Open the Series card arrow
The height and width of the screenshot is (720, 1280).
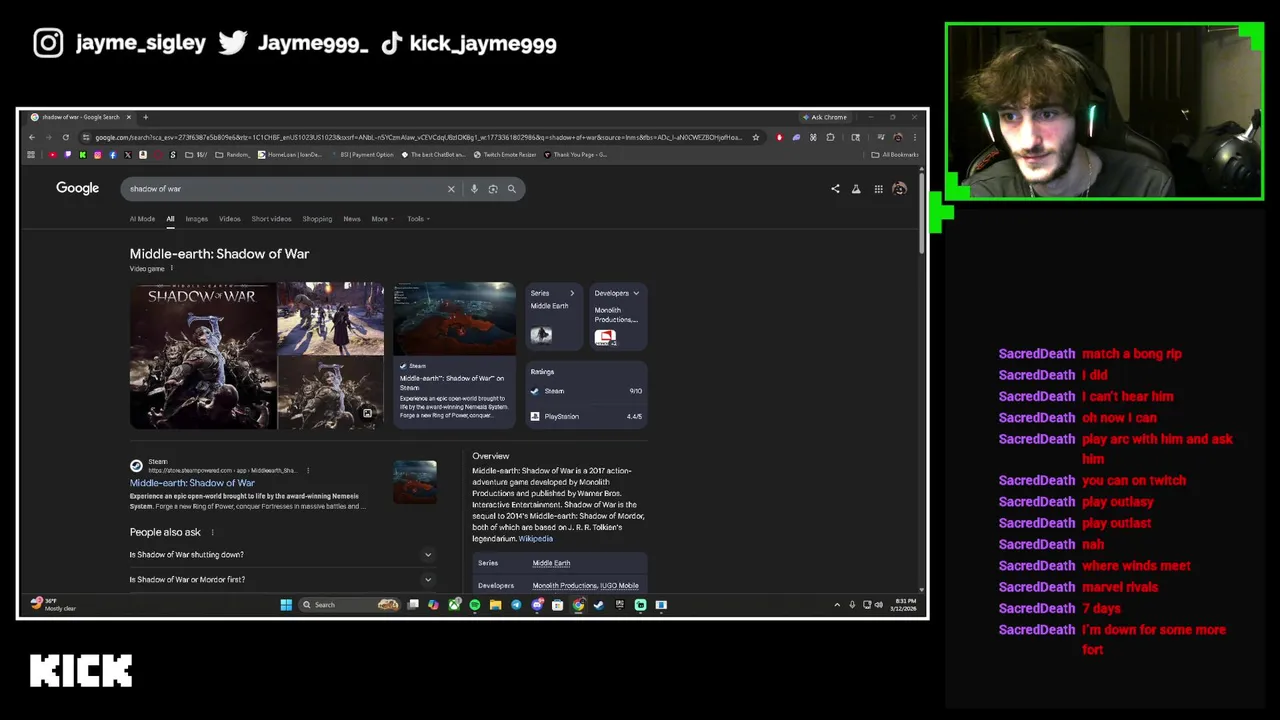[572, 293]
